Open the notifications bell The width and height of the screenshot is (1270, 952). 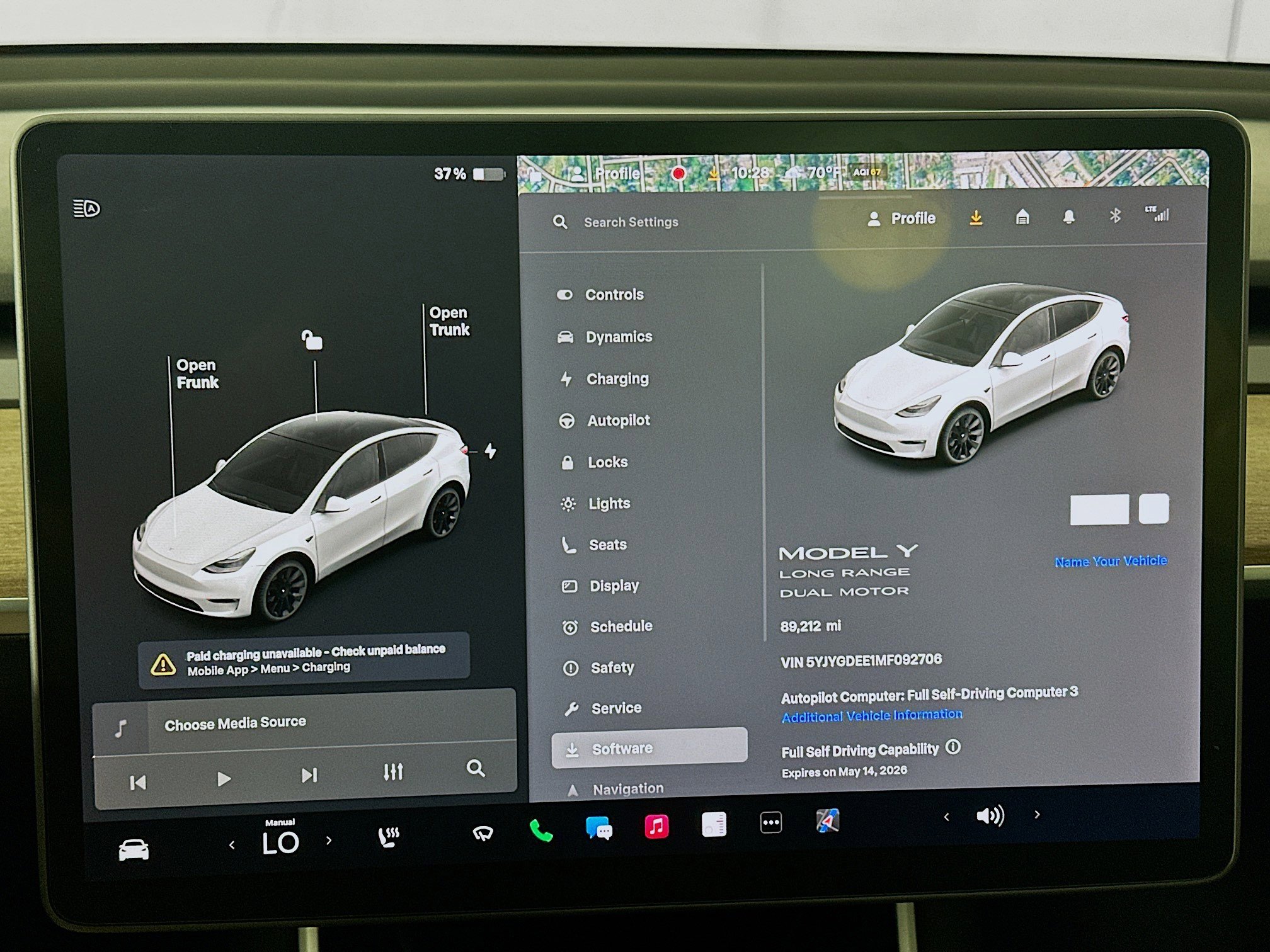coord(1068,217)
